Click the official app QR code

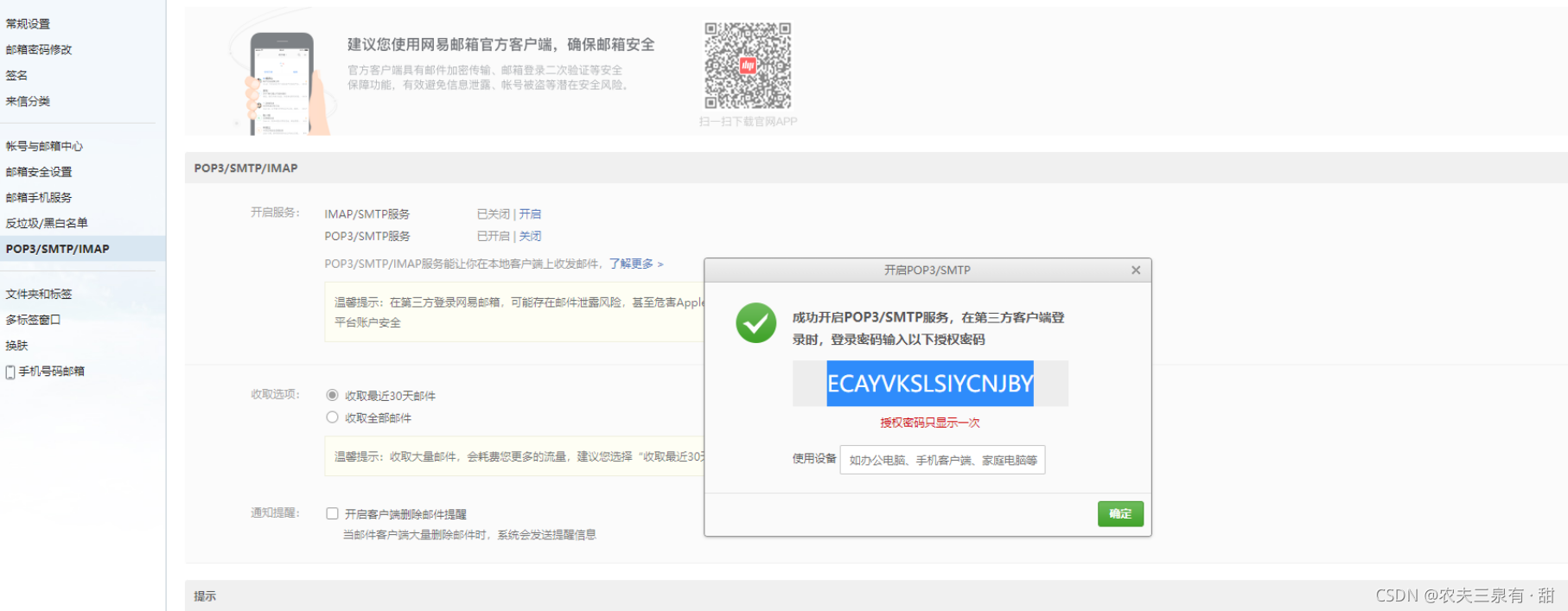pyautogui.click(x=748, y=66)
